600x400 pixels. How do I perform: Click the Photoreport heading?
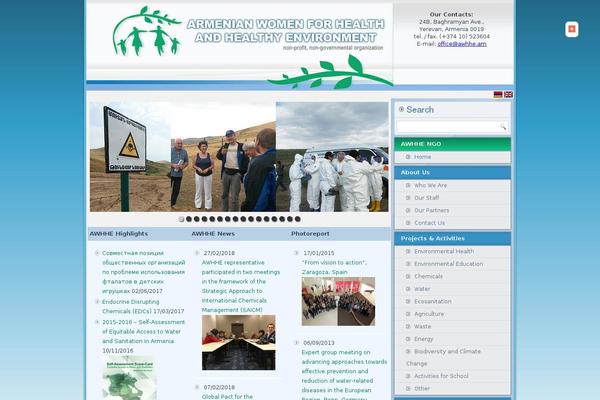tap(310, 234)
